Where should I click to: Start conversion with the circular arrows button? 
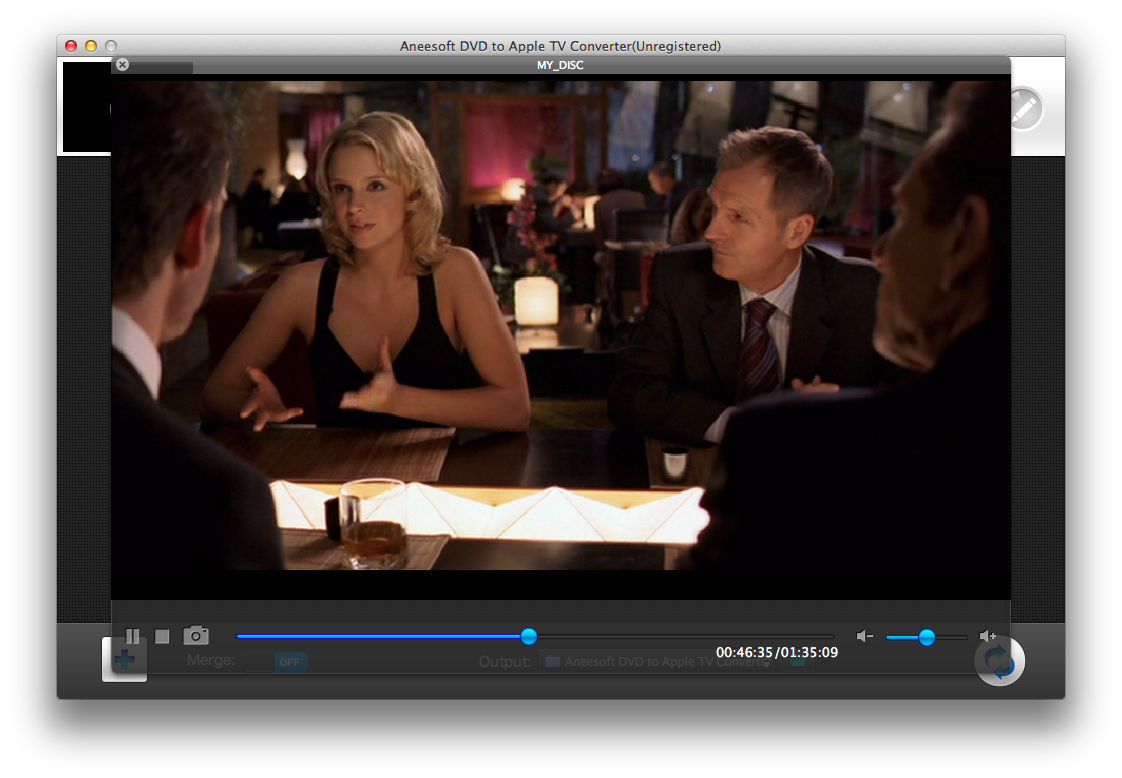(x=1000, y=661)
